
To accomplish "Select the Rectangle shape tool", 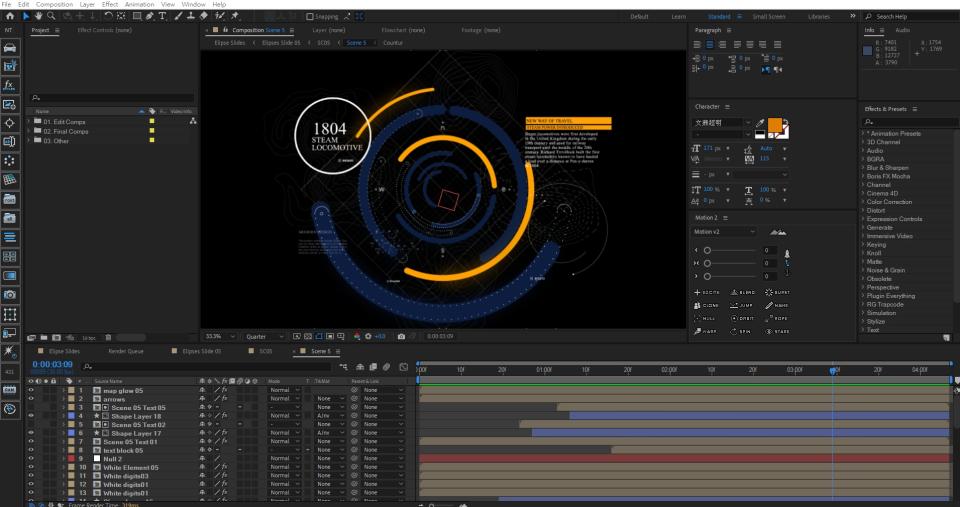I will pyautogui.click(x=136, y=16).
